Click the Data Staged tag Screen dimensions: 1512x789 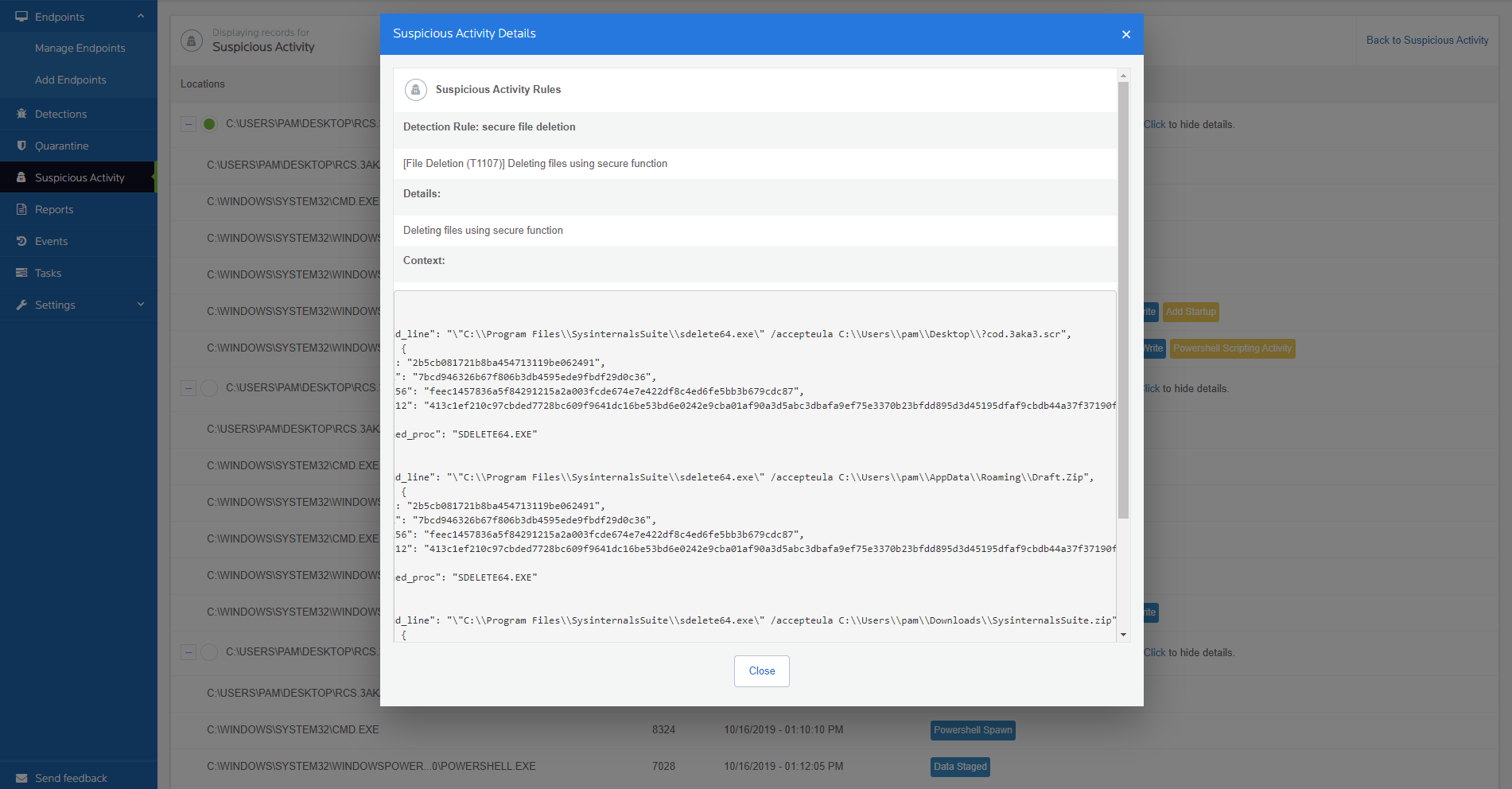[x=960, y=767]
